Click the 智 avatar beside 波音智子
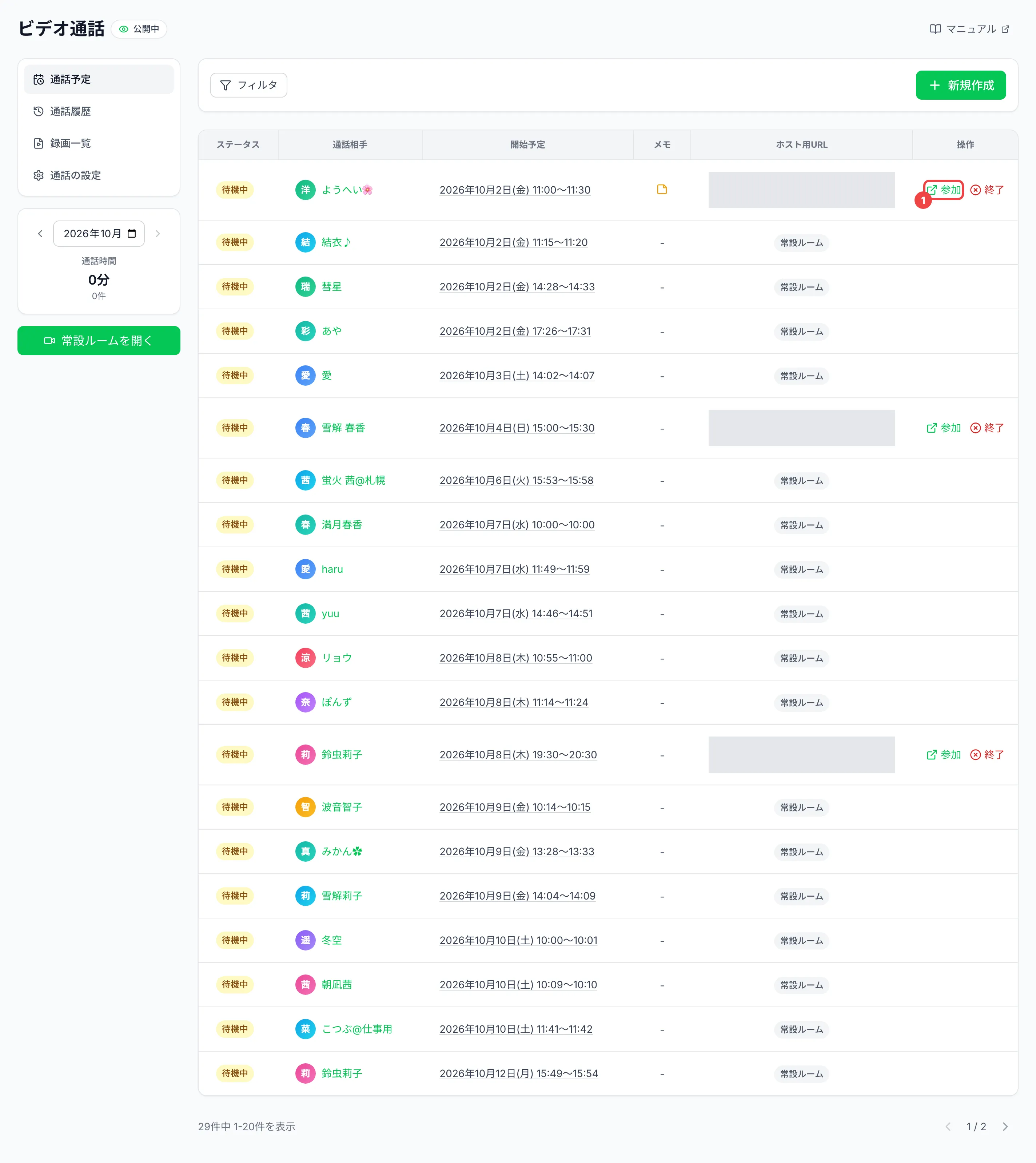 (305, 807)
